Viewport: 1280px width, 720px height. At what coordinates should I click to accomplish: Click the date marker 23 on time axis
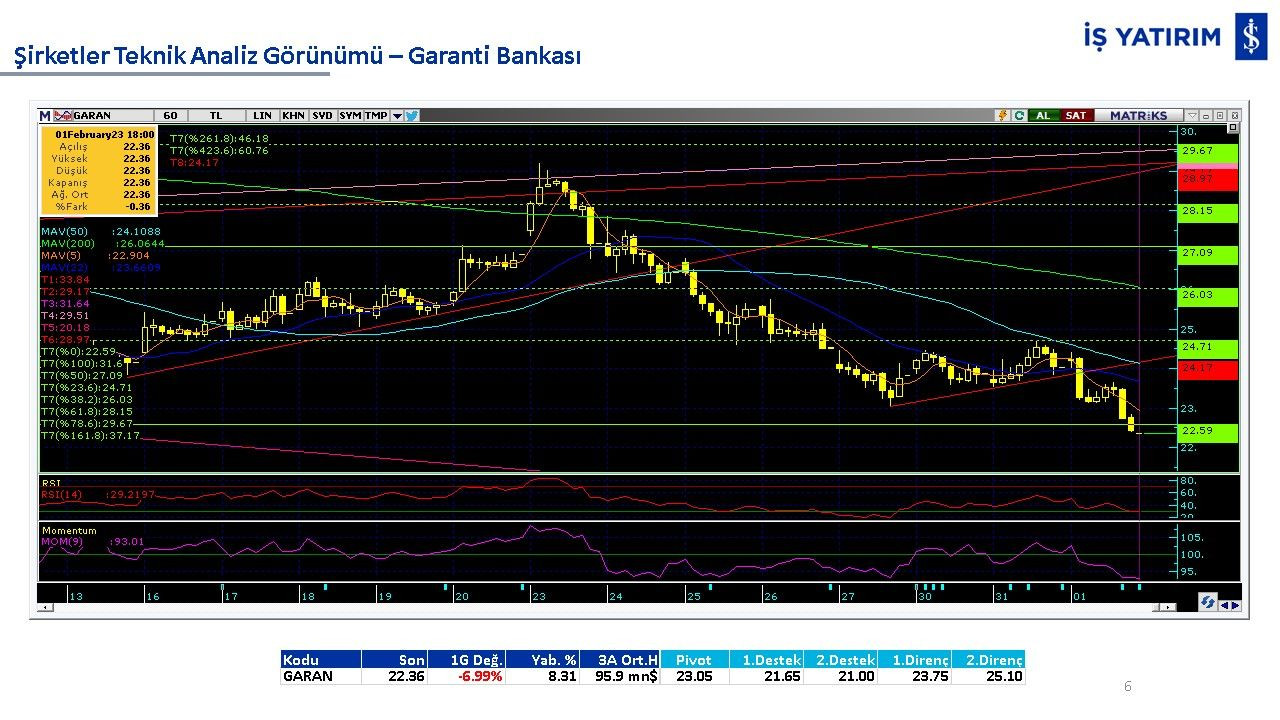coord(538,596)
